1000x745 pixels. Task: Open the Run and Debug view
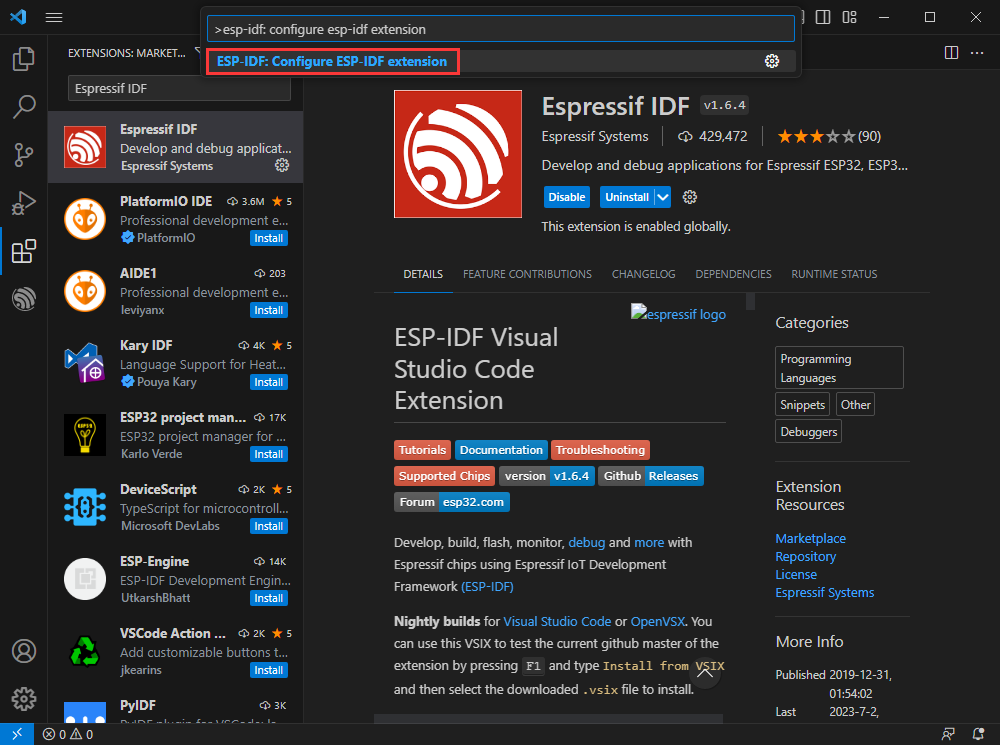24,203
